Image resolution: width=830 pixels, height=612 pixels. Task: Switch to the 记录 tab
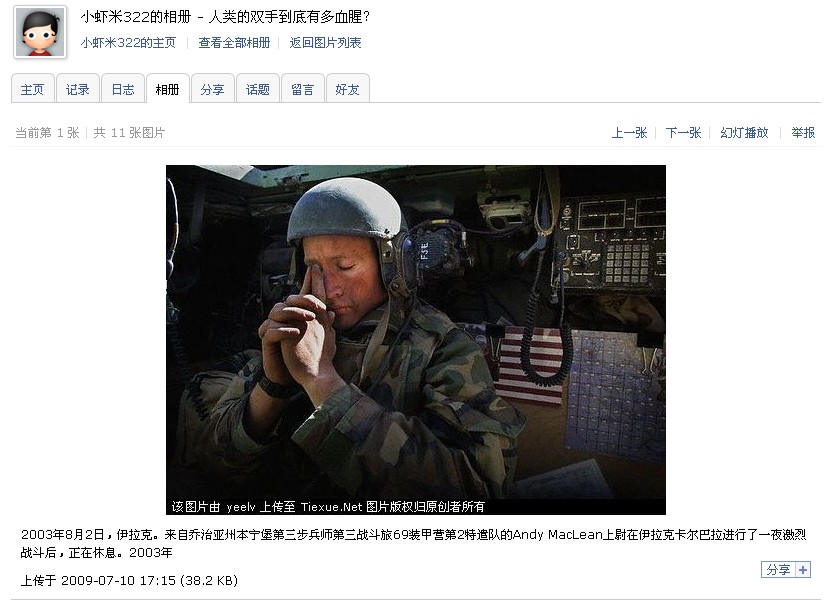click(77, 89)
